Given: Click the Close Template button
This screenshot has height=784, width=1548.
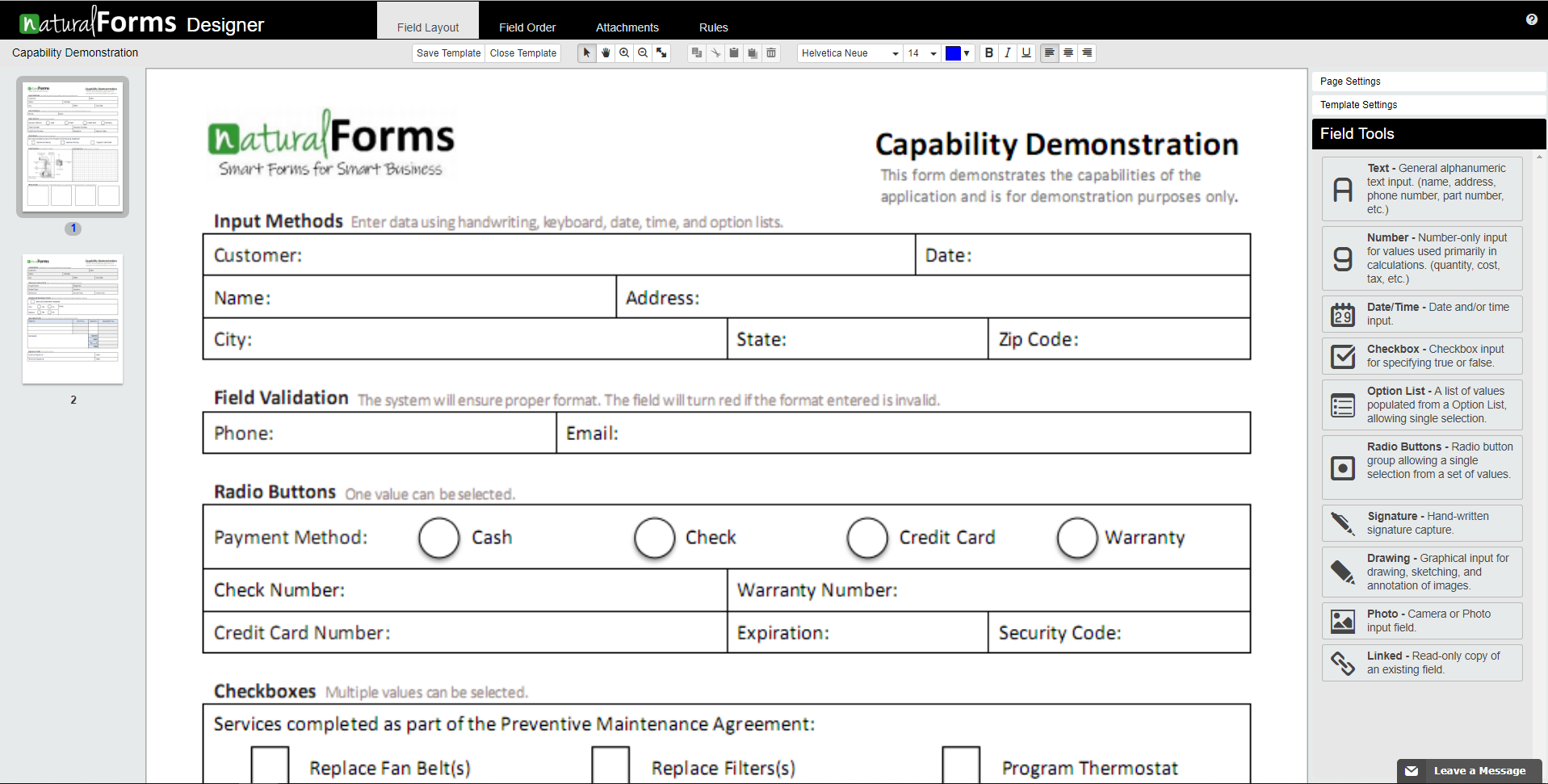Looking at the screenshot, I should point(523,53).
